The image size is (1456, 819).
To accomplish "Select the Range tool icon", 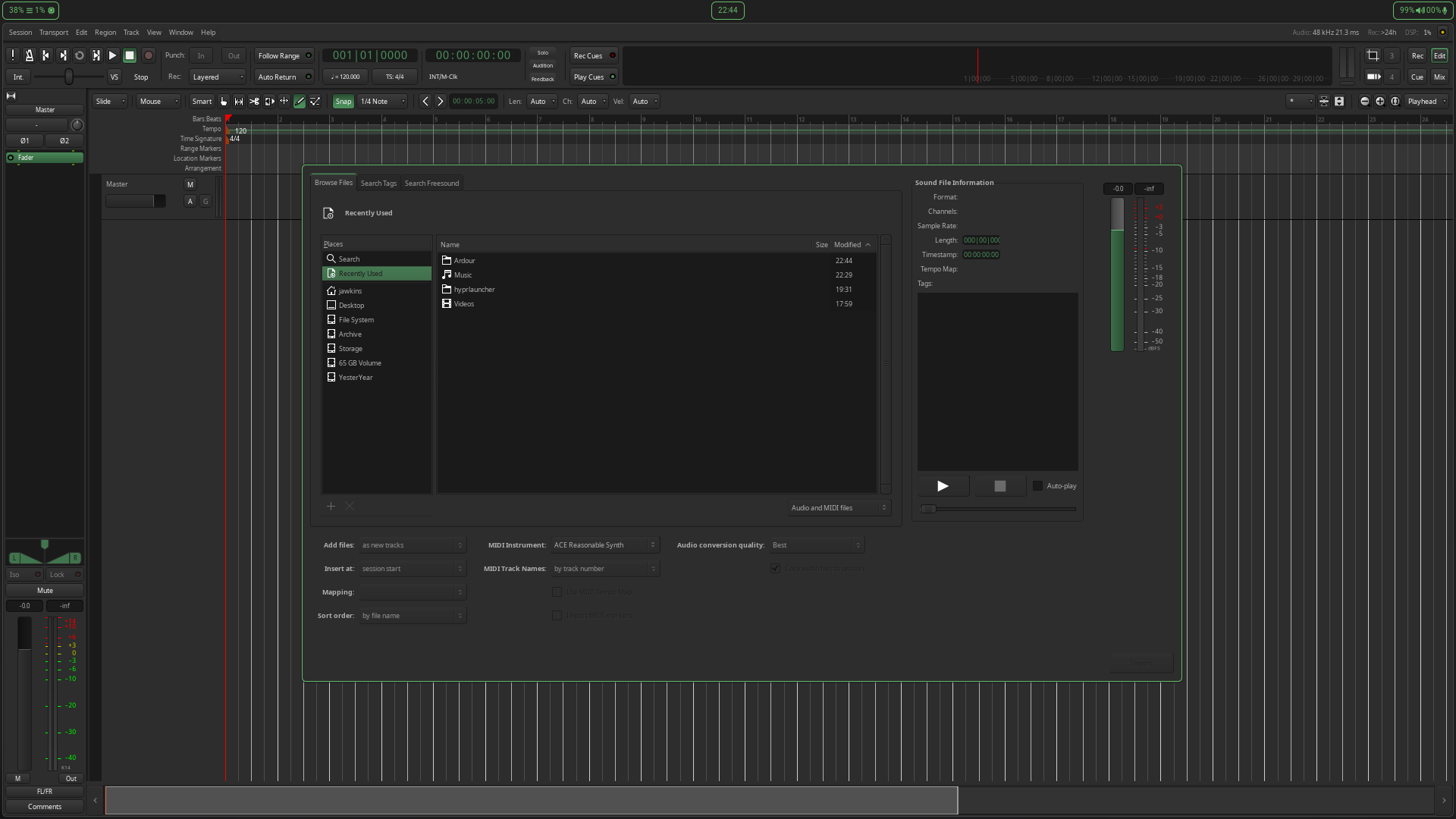I will click(239, 102).
